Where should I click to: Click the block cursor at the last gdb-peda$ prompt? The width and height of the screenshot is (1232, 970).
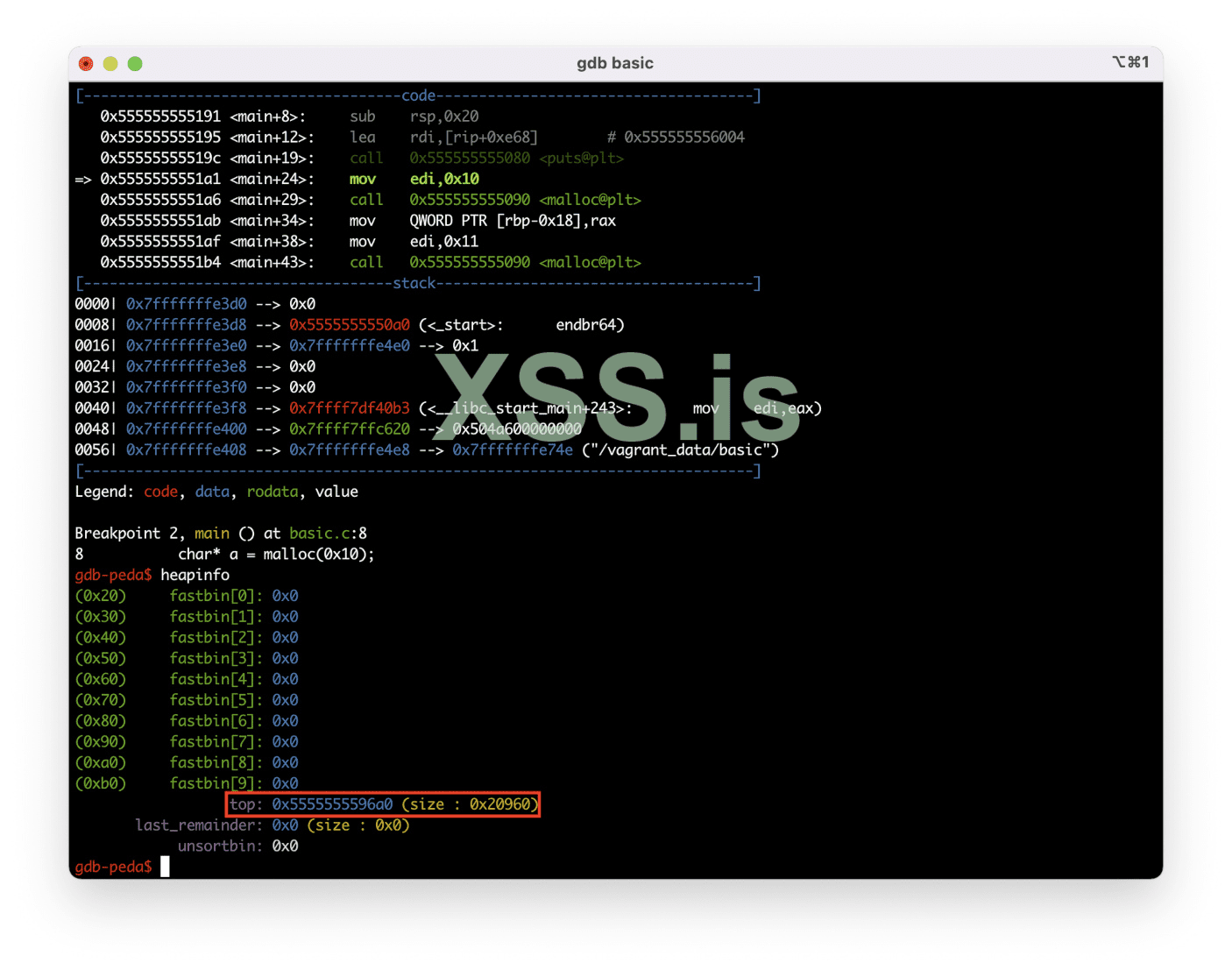pos(165,867)
